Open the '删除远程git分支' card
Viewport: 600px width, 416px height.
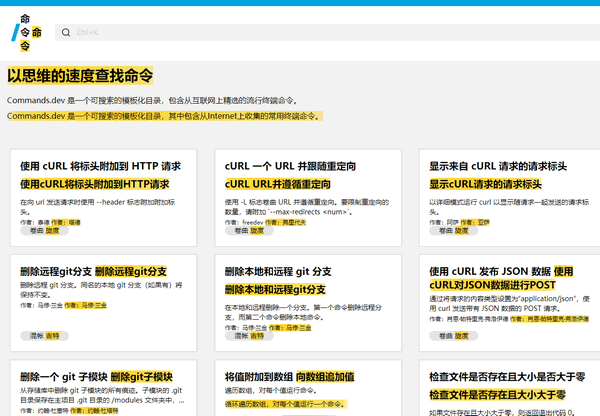[x=104, y=303]
